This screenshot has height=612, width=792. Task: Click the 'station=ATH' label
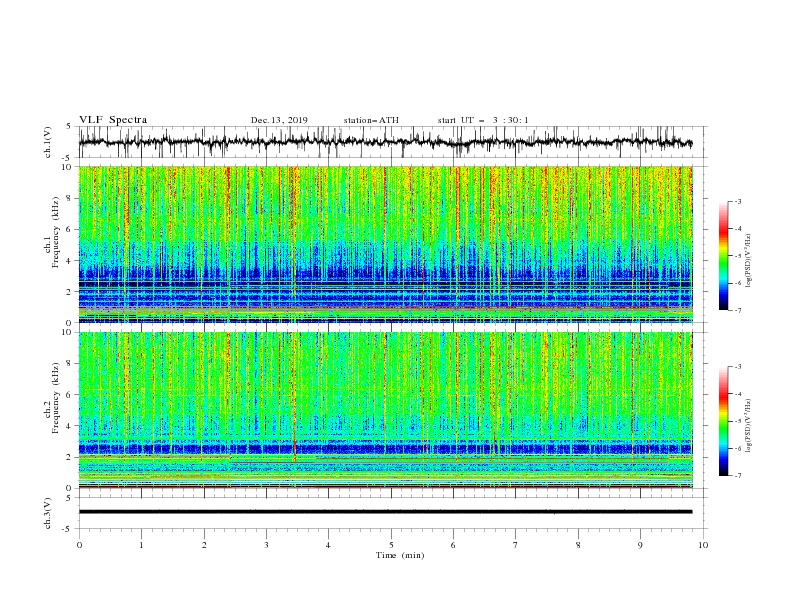point(371,120)
